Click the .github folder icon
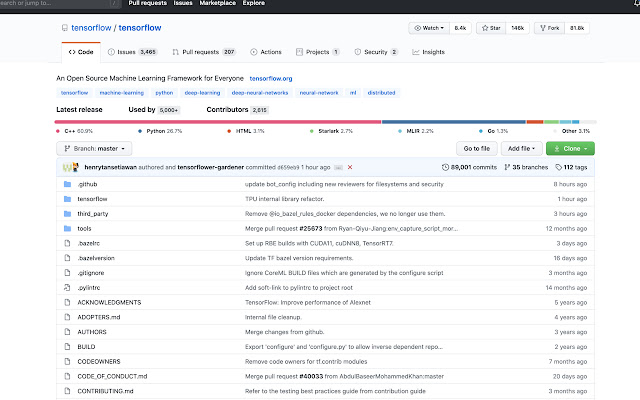 [x=67, y=184]
